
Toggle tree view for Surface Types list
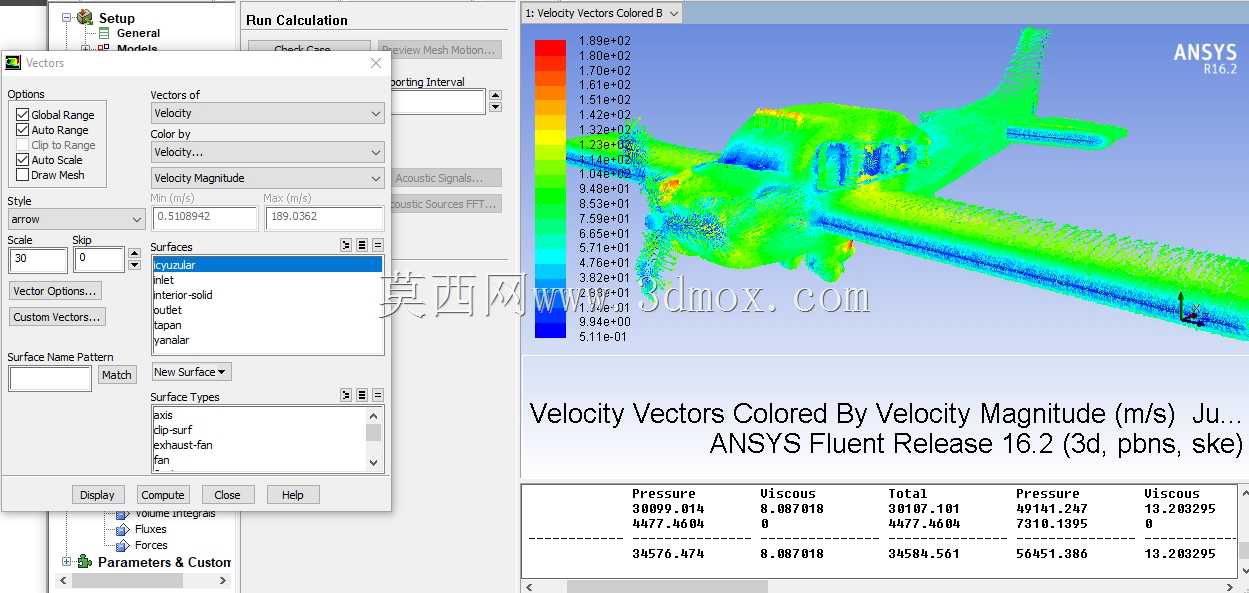coord(346,395)
